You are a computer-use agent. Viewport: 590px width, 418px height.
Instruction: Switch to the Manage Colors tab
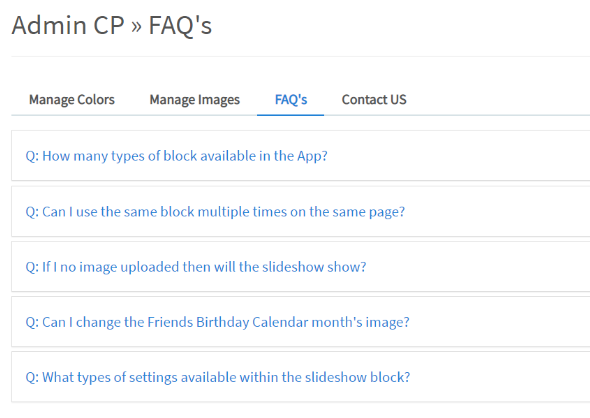72,100
